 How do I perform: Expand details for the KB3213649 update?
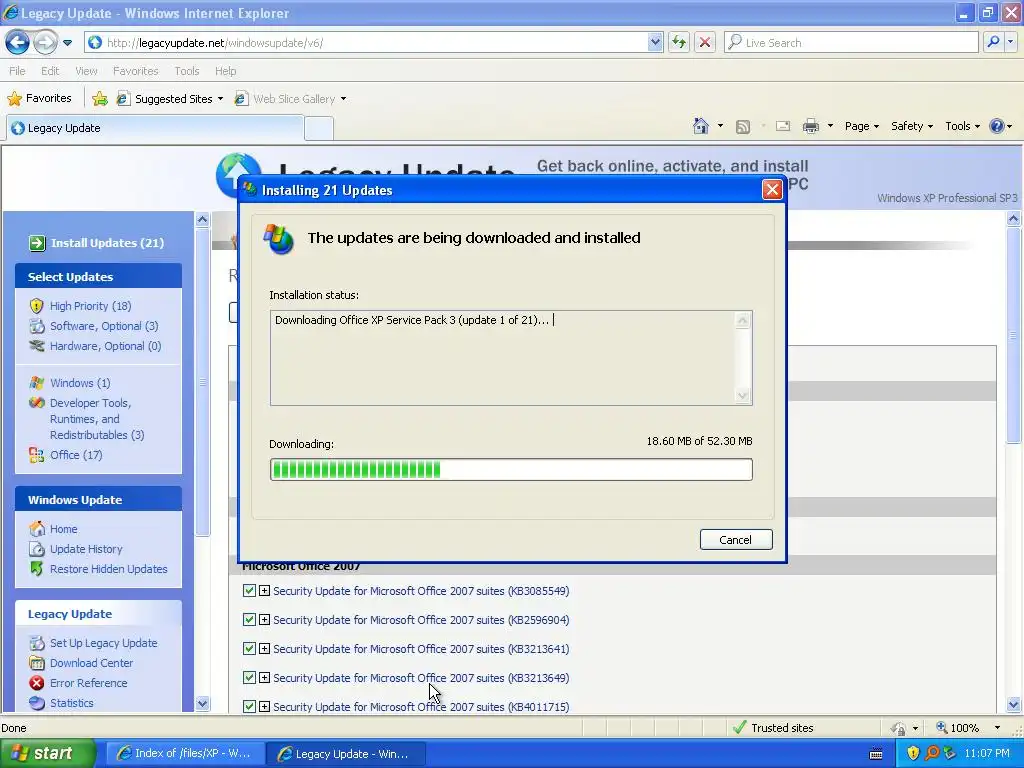[x=264, y=677]
